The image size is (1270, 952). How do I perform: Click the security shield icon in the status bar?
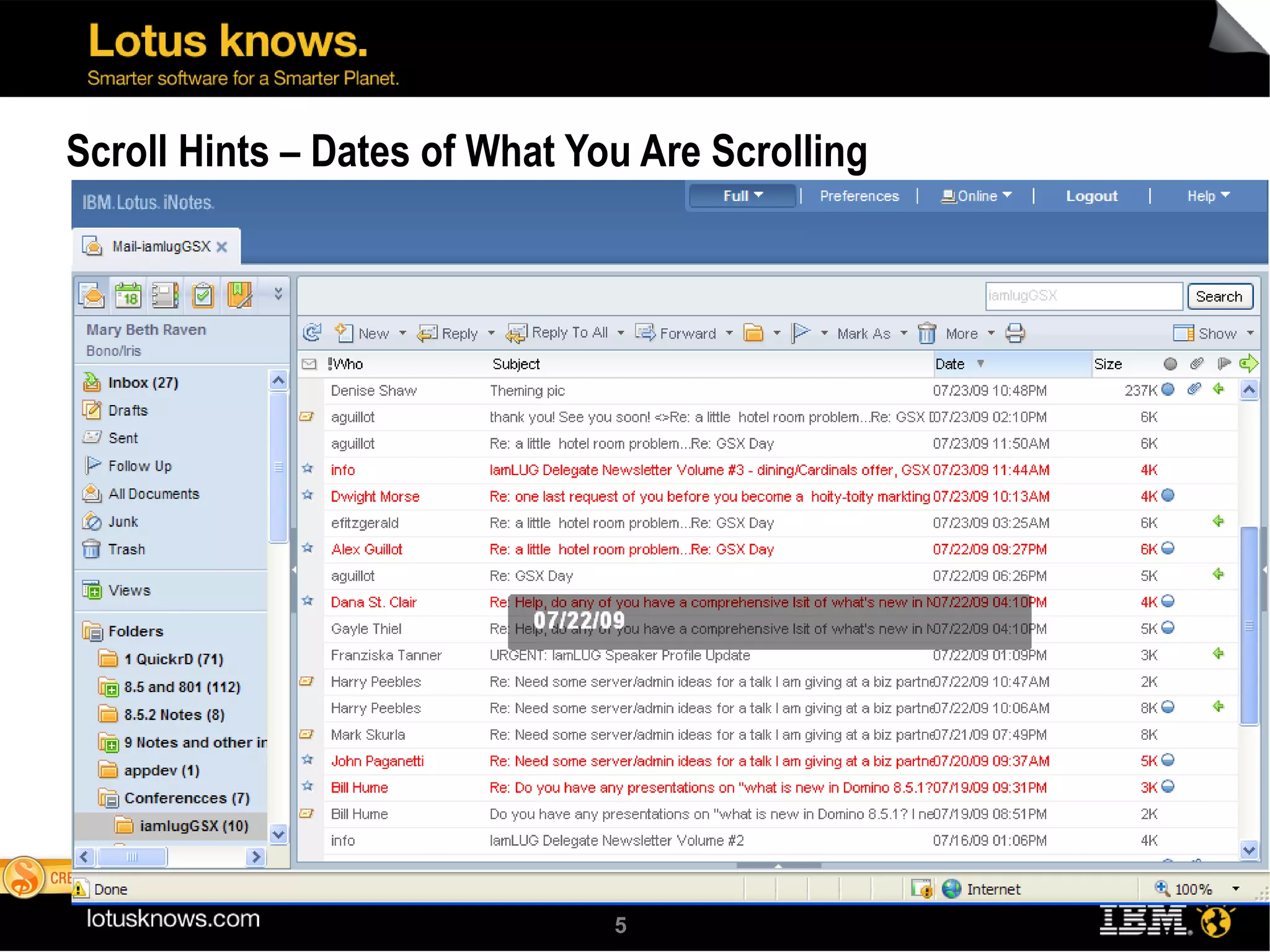coord(922,889)
